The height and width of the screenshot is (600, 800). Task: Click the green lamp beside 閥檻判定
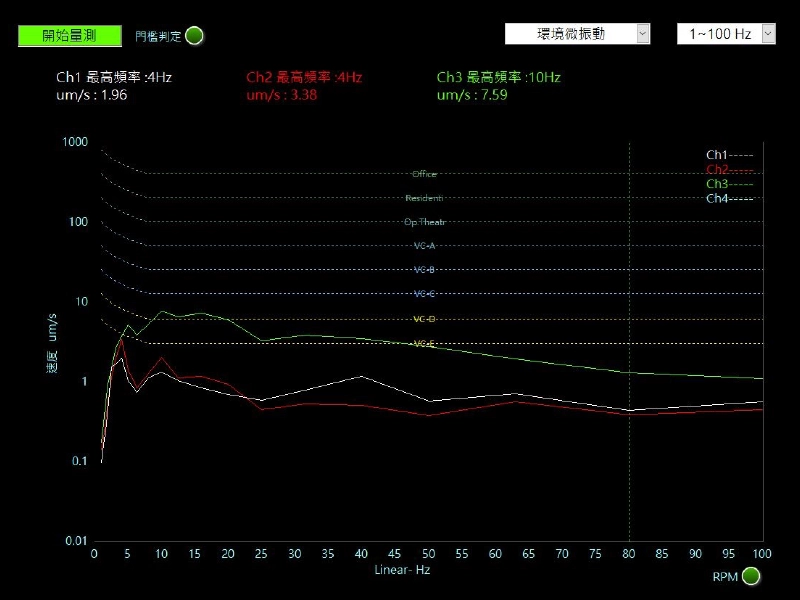point(192,34)
